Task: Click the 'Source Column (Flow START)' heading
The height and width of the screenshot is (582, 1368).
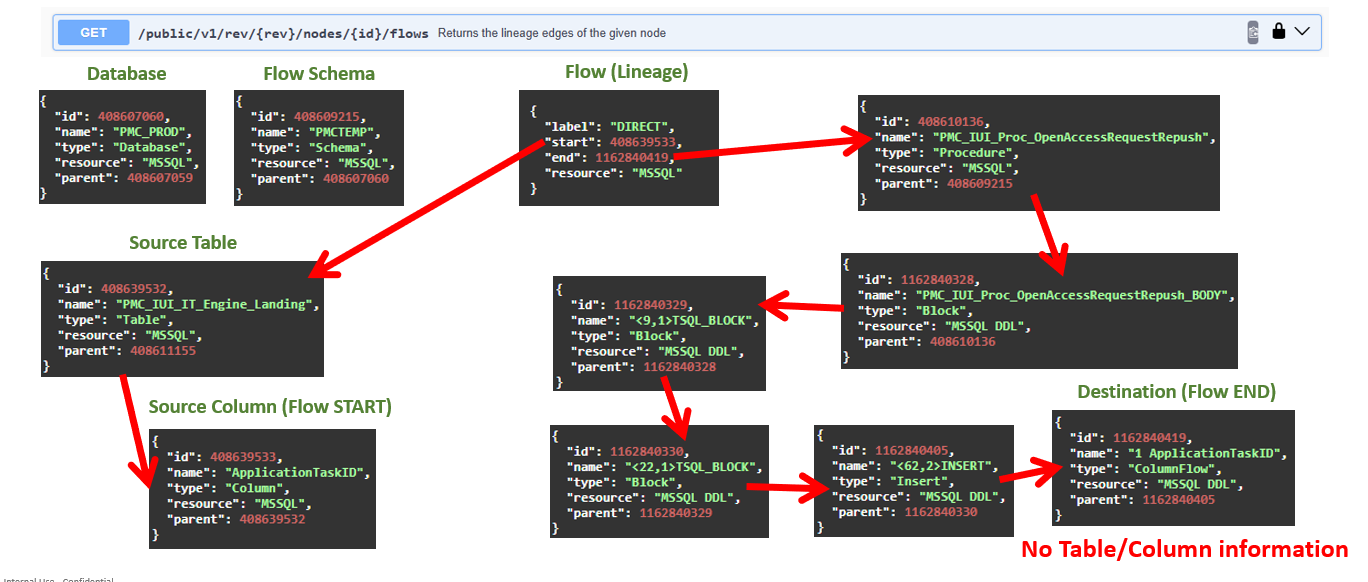Action: pyautogui.click(x=270, y=407)
